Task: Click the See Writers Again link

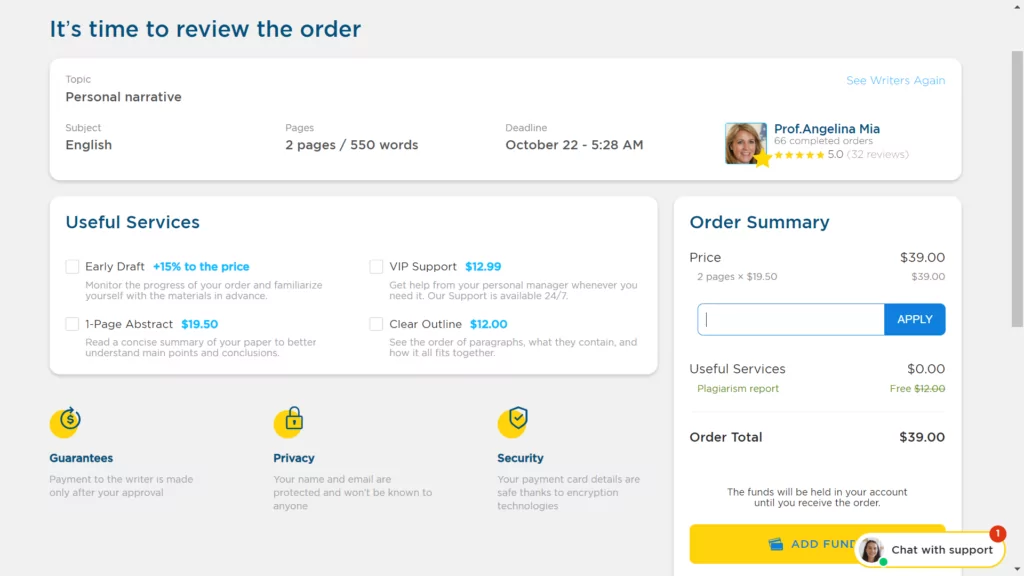Action: click(895, 80)
